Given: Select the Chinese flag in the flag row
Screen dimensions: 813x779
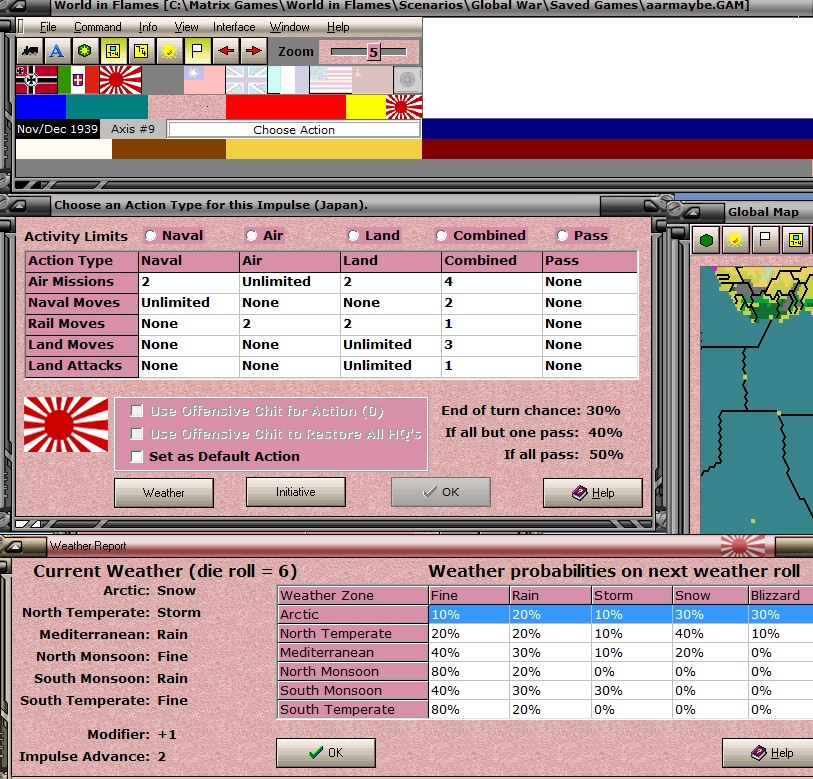Looking at the screenshot, I should 204,80.
